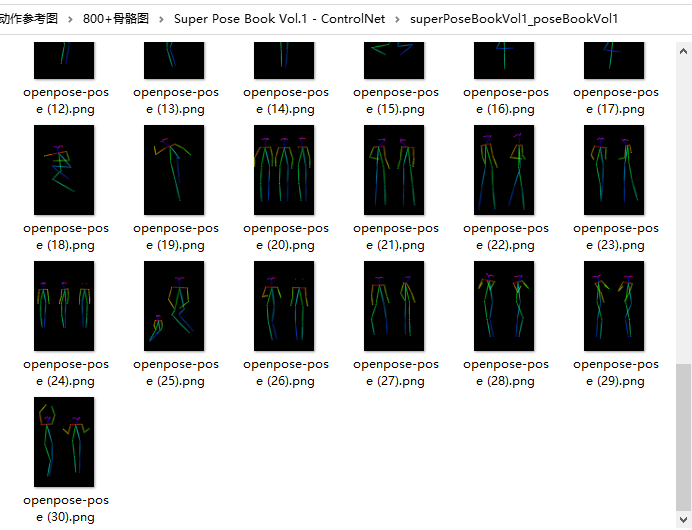
Task: Select the openpose-pose (23).png file icon
Action: point(614,170)
